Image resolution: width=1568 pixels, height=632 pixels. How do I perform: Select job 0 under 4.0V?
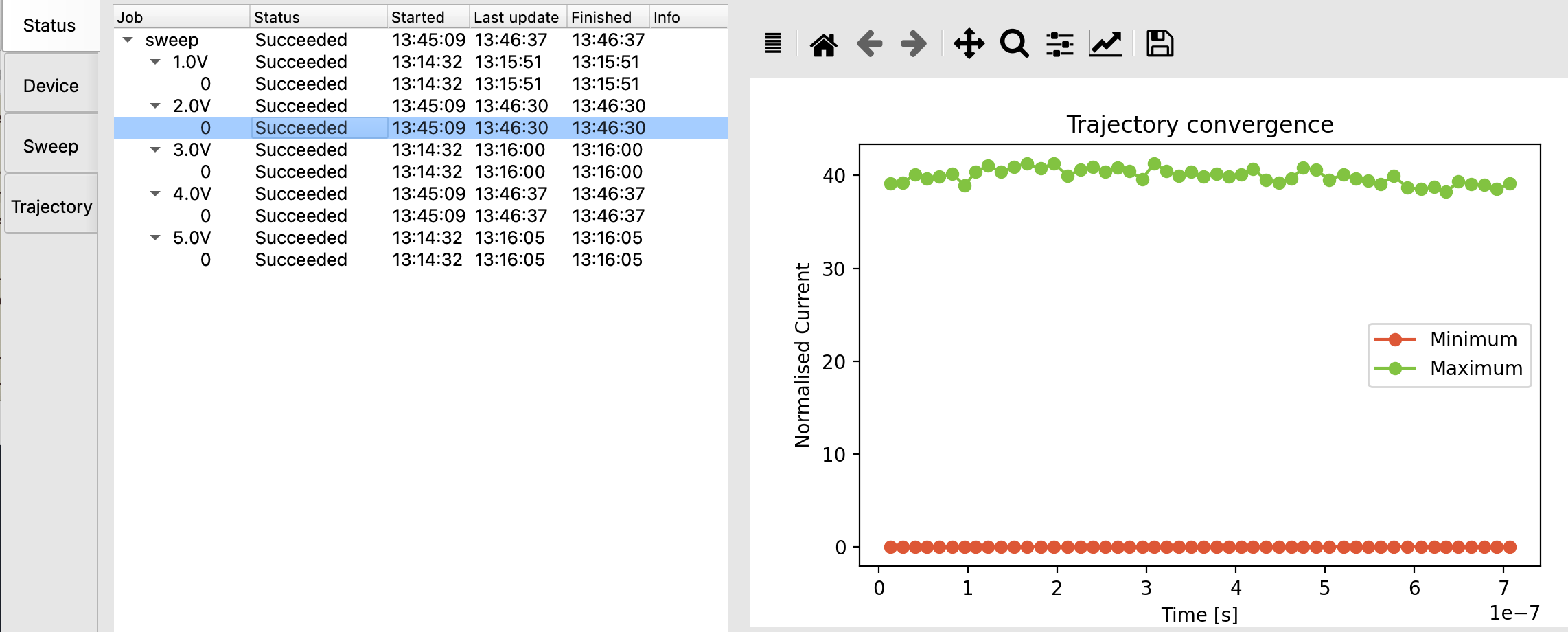click(205, 216)
